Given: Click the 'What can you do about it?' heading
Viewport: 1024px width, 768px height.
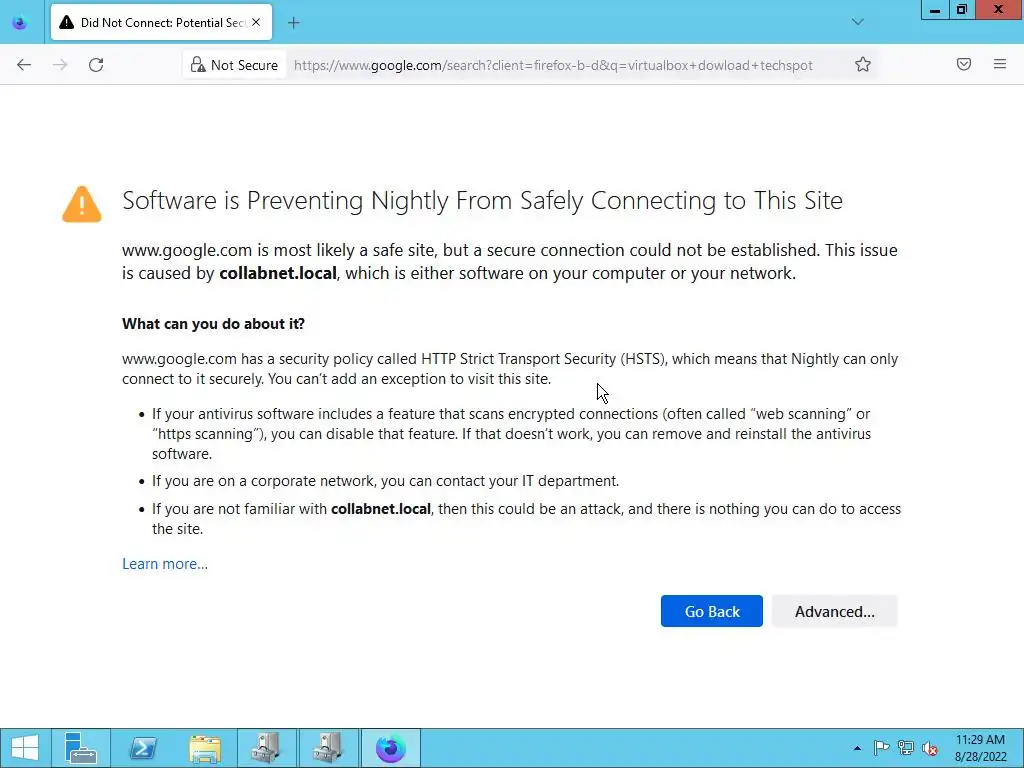Looking at the screenshot, I should click(213, 324).
